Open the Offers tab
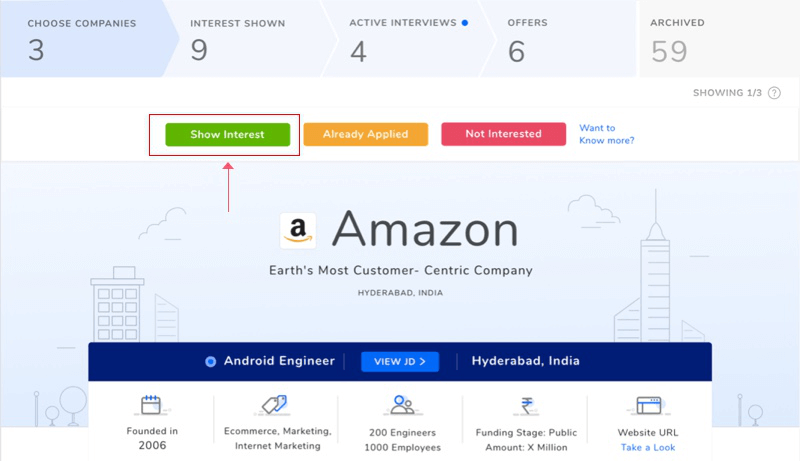 pos(559,39)
